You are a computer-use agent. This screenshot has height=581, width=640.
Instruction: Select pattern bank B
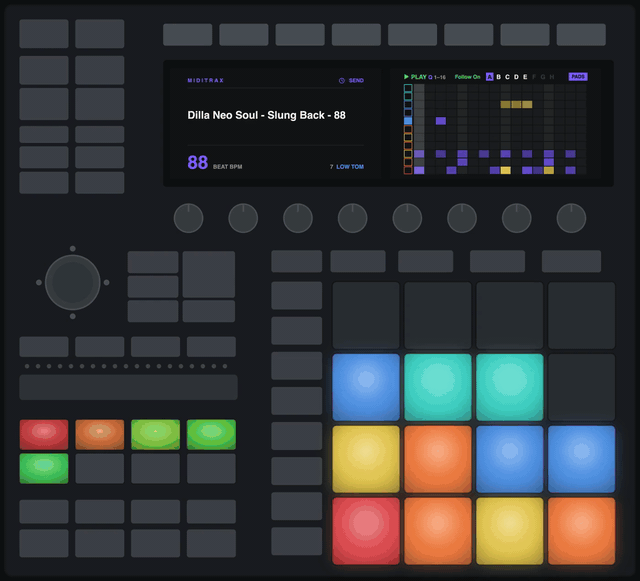click(498, 77)
